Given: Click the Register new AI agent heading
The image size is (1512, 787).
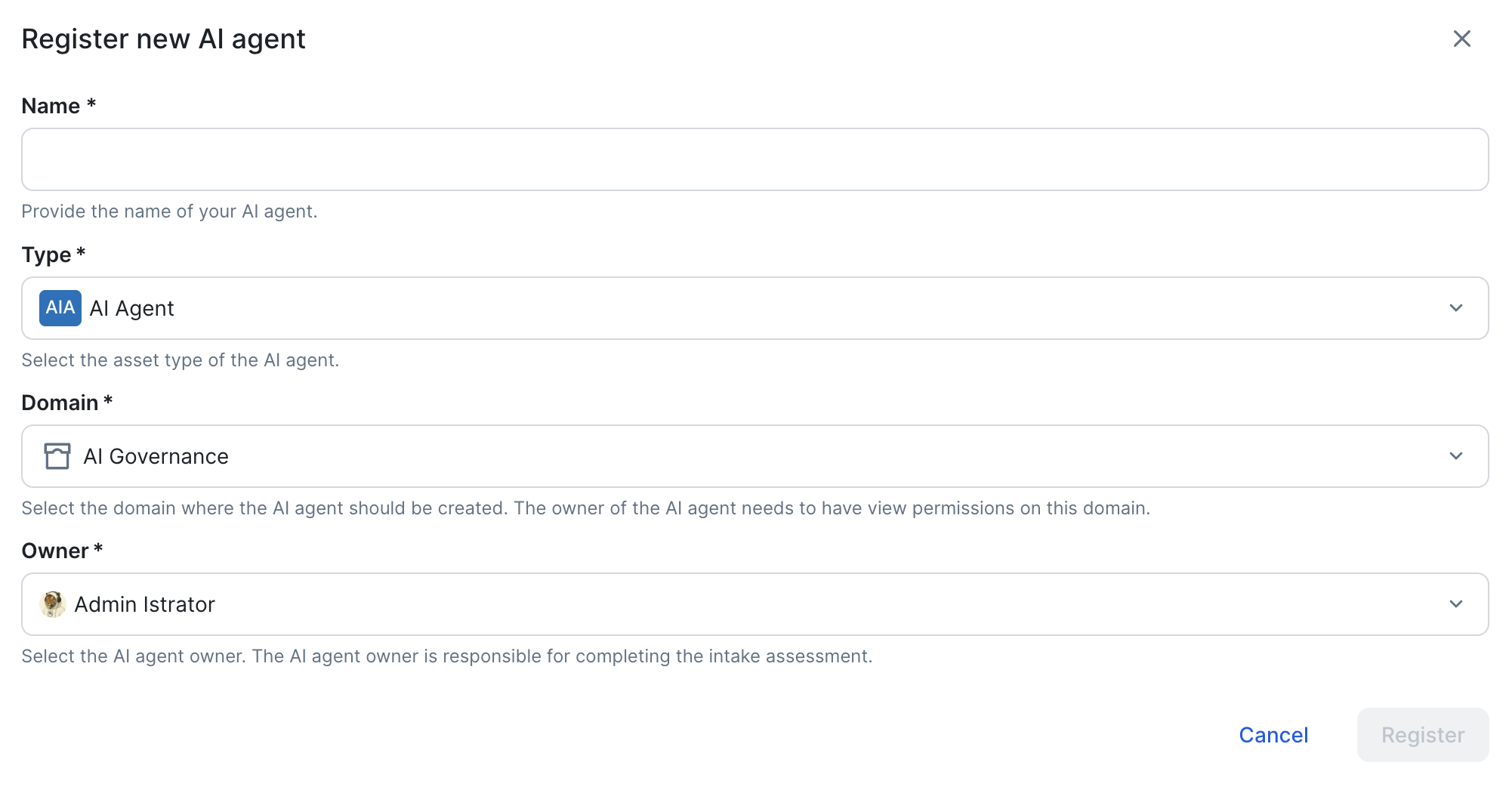Looking at the screenshot, I should pos(163,39).
